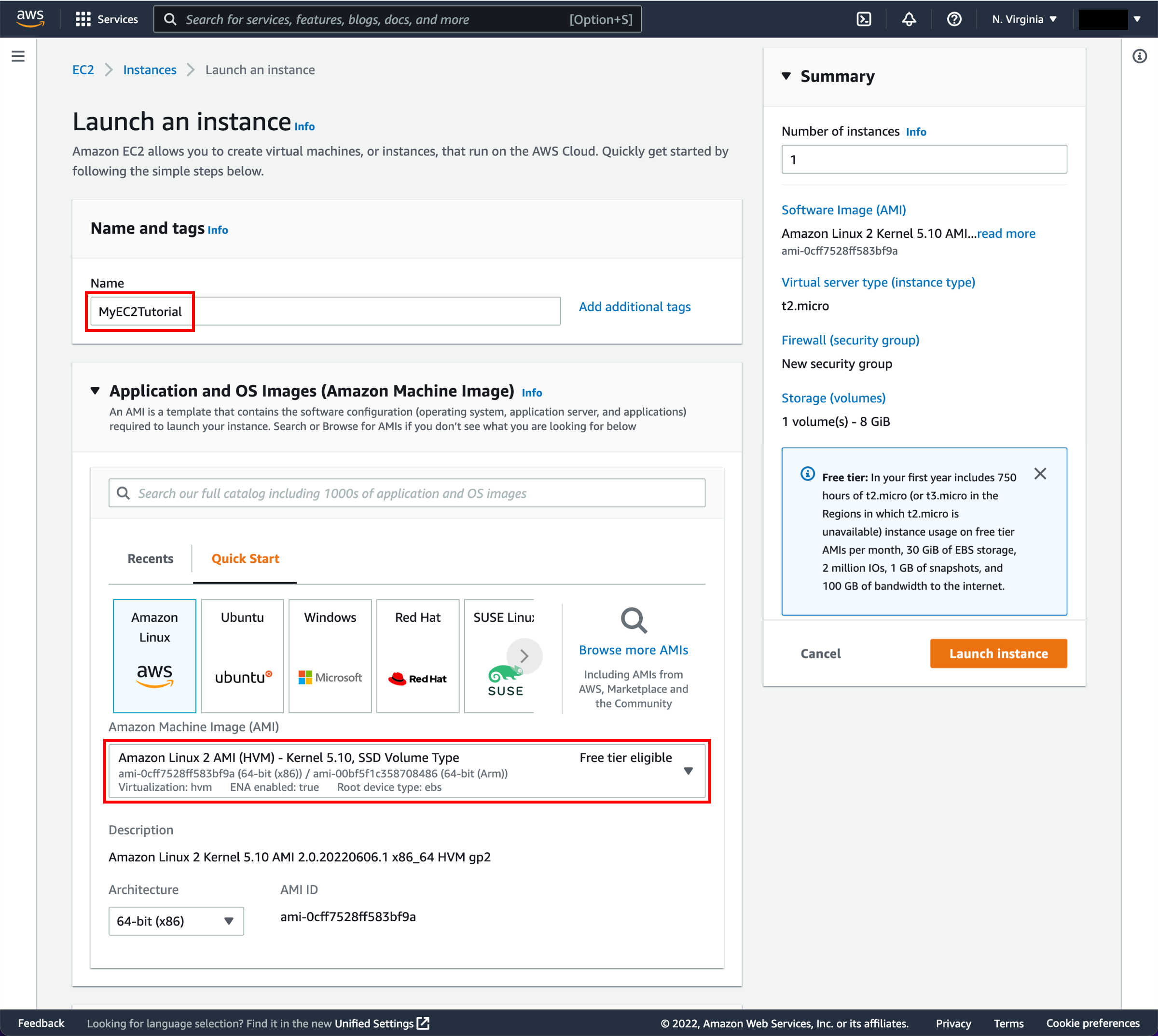Open the notifications bell
The width and height of the screenshot is (1158, 1036).
909,19
